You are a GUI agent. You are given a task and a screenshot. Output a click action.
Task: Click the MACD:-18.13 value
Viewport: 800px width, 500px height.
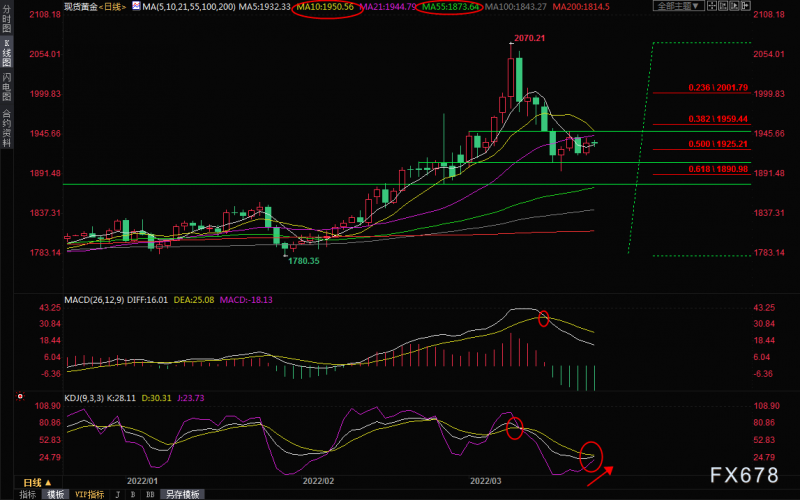246,299
